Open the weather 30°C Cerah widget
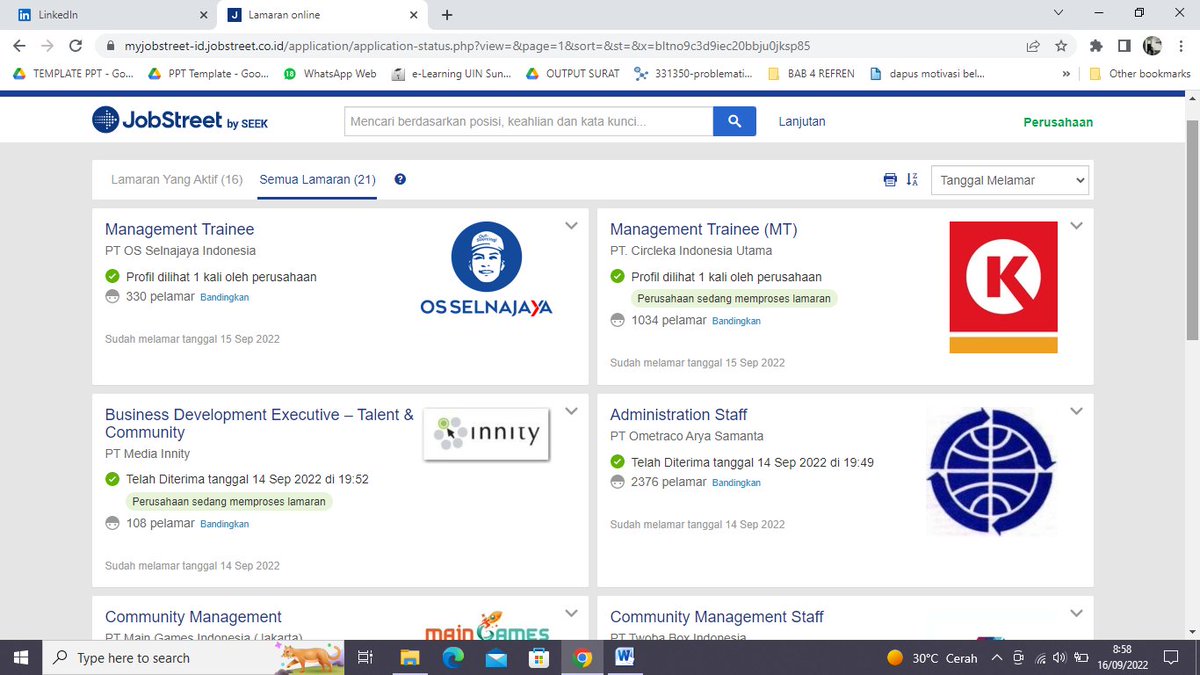The image size is (1200, 675). point(932,658)
